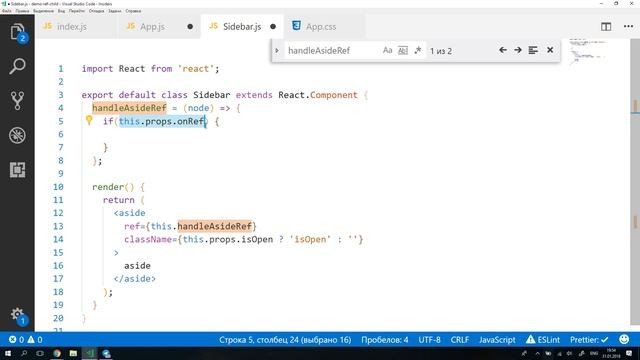Click the split editor icon
Image resolution: width=640 pixels, height=360 pixels.
[606, 27]
